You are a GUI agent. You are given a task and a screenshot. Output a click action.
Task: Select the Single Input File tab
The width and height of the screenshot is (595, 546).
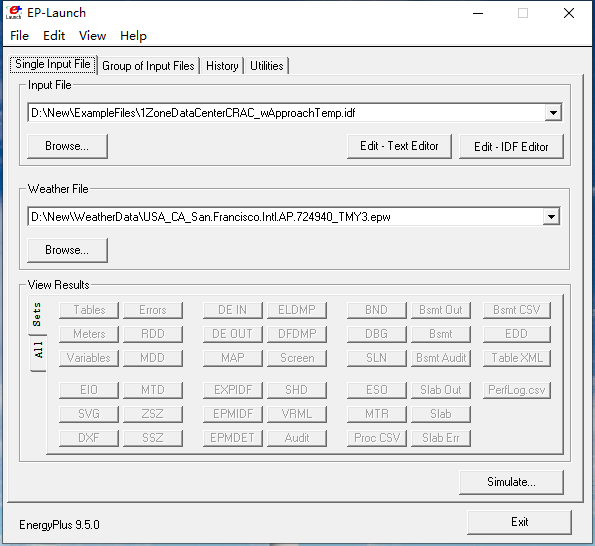[x=53, y=64]
